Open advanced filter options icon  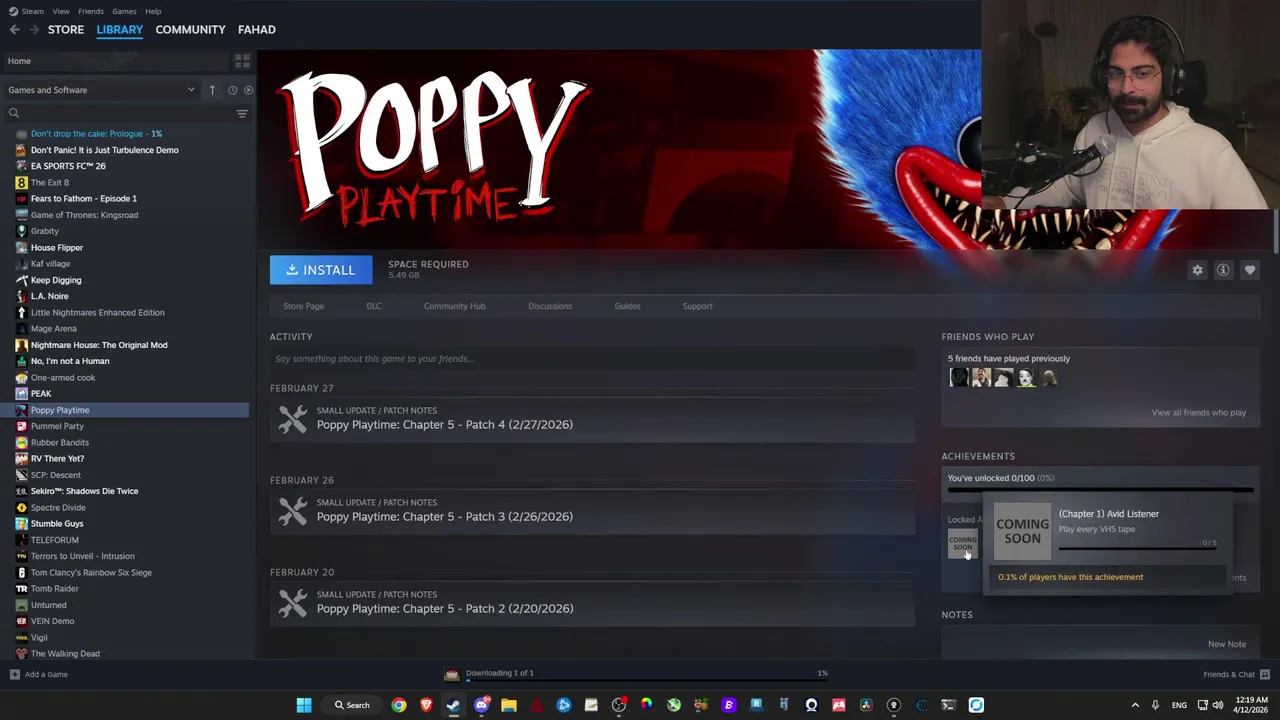pyautogui.click(x=242, y=114)
